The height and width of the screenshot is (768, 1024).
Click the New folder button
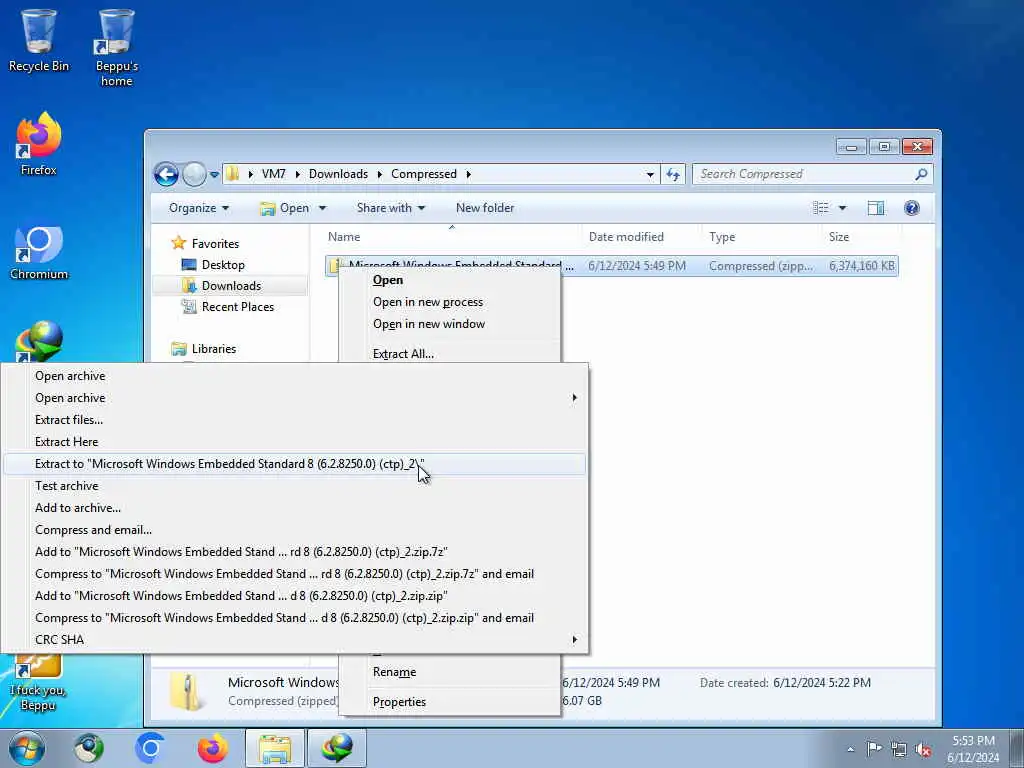click(485, 208)
